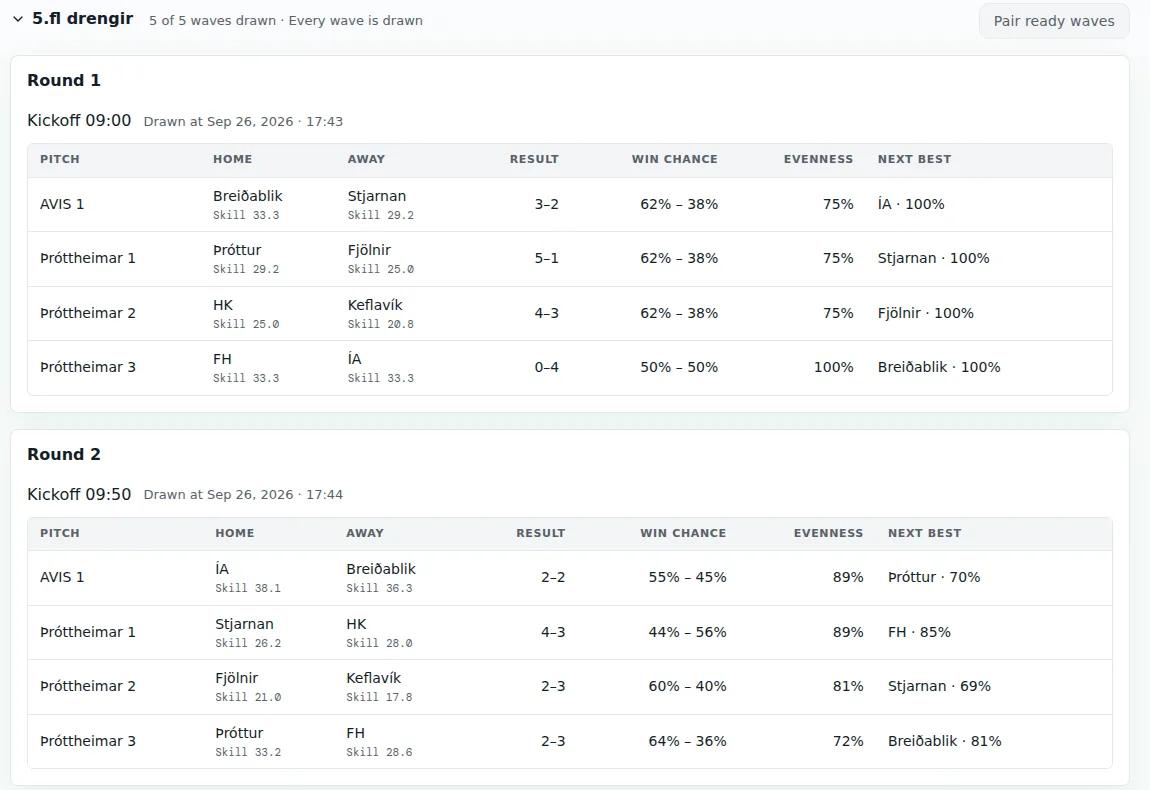Click the Pair ready waves button

pos(1053,21)
